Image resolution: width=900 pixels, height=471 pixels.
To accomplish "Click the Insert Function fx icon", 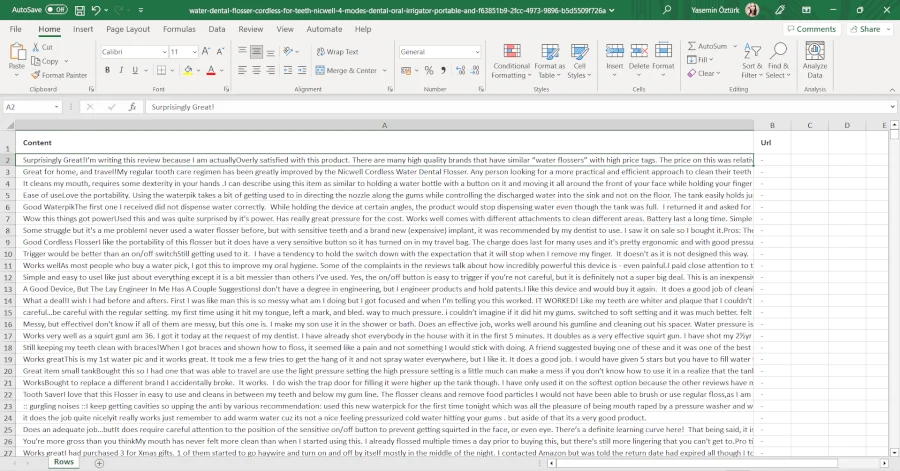I will click(132, 107).
